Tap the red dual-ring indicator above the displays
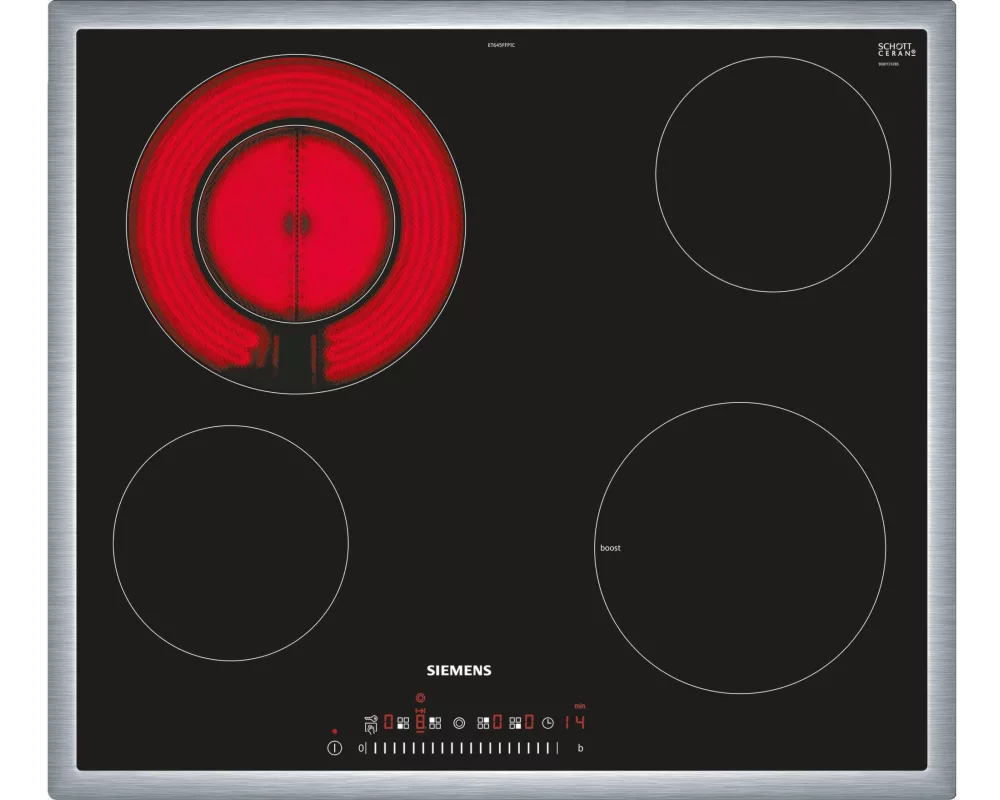The image size is (1000, 800). pyautogui.click(x=420, y=698)
